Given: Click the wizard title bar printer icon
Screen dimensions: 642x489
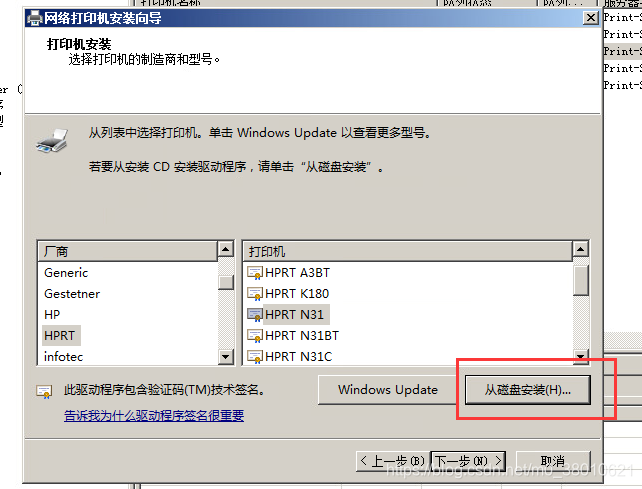Looking at the screenshot, I should (x=34, y=18).
